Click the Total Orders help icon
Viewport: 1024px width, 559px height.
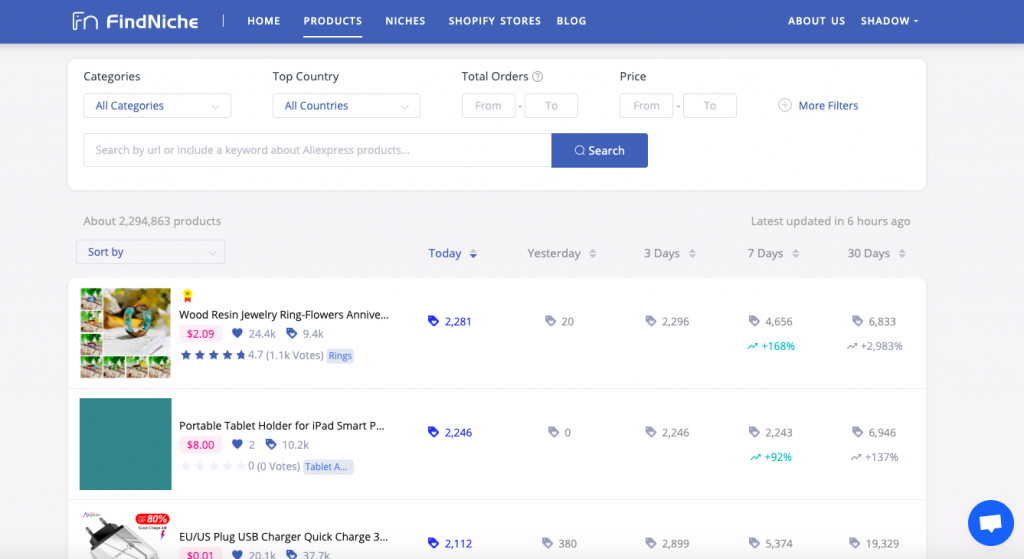(x=537, y=76)
